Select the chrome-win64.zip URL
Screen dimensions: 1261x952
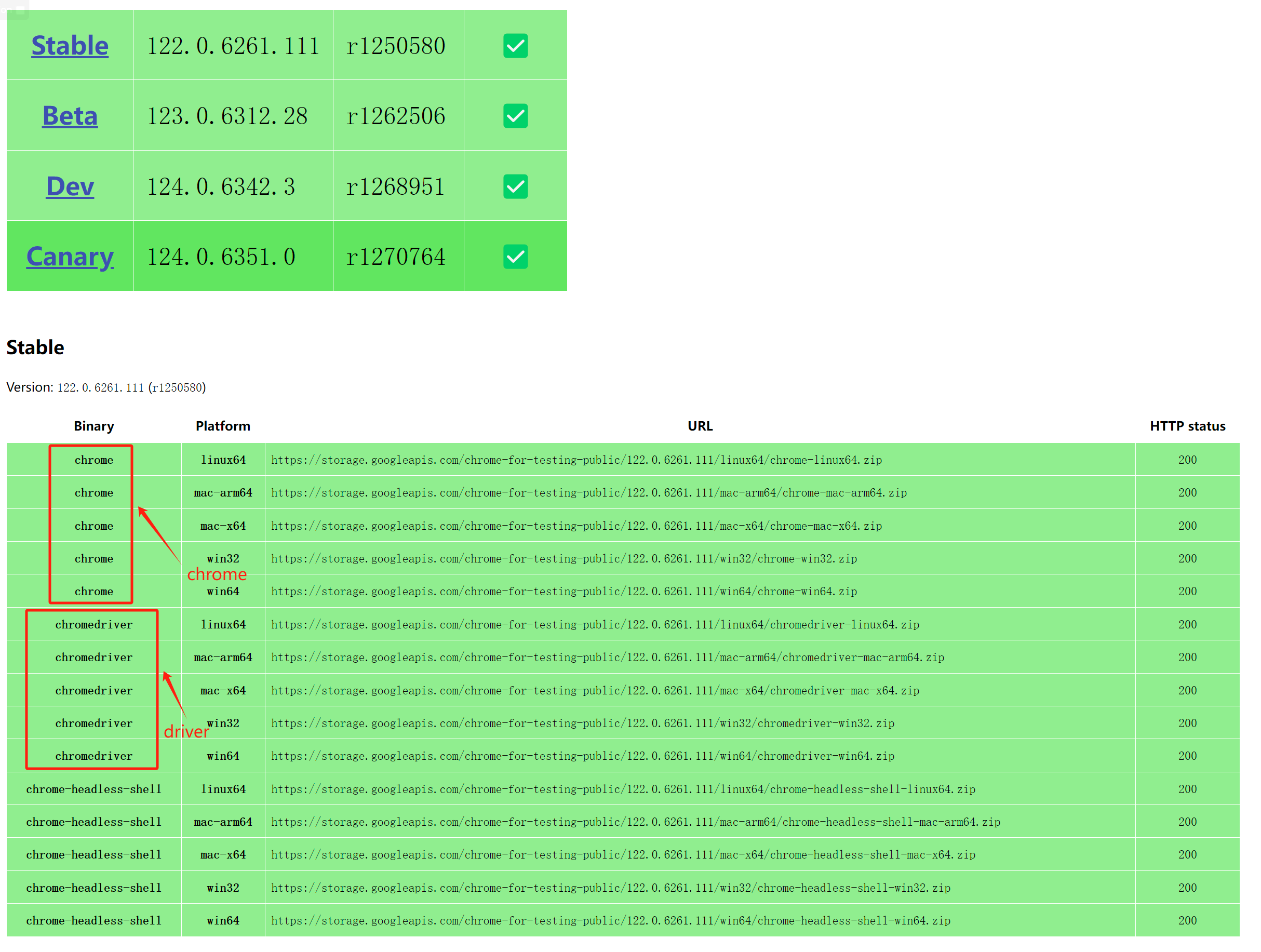[564, 592]
